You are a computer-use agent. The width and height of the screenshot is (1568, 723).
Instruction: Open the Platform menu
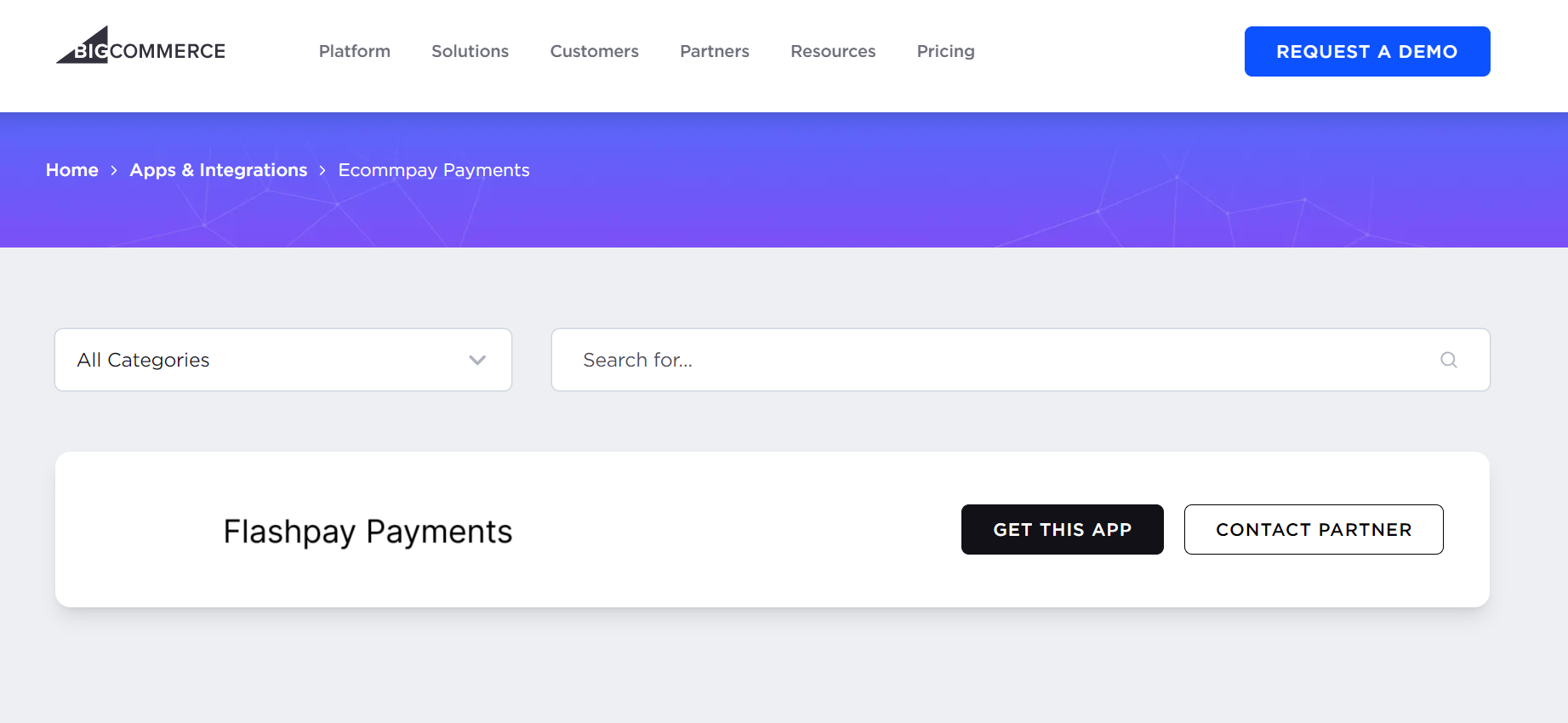pos(354,51)
